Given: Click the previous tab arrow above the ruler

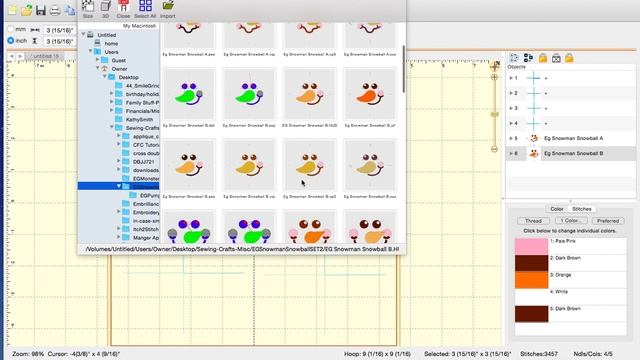Looking at the screenshot, I should coord(12,56).
